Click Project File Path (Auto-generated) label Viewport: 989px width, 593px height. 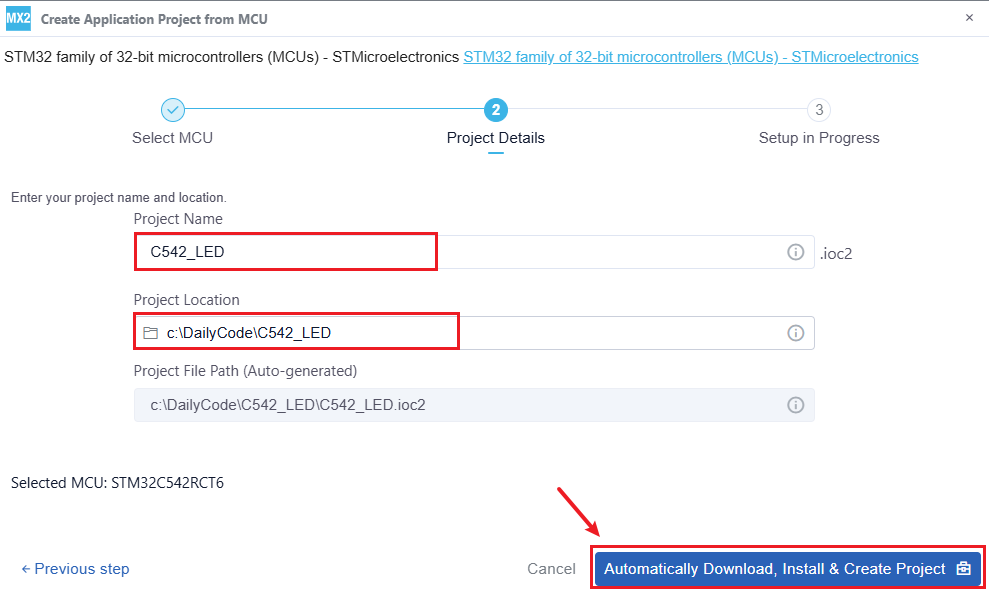(245, 371)
